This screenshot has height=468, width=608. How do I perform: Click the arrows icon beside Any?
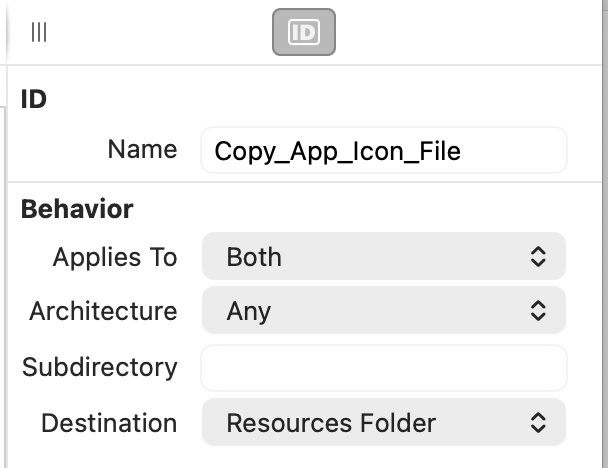(538, 310)
